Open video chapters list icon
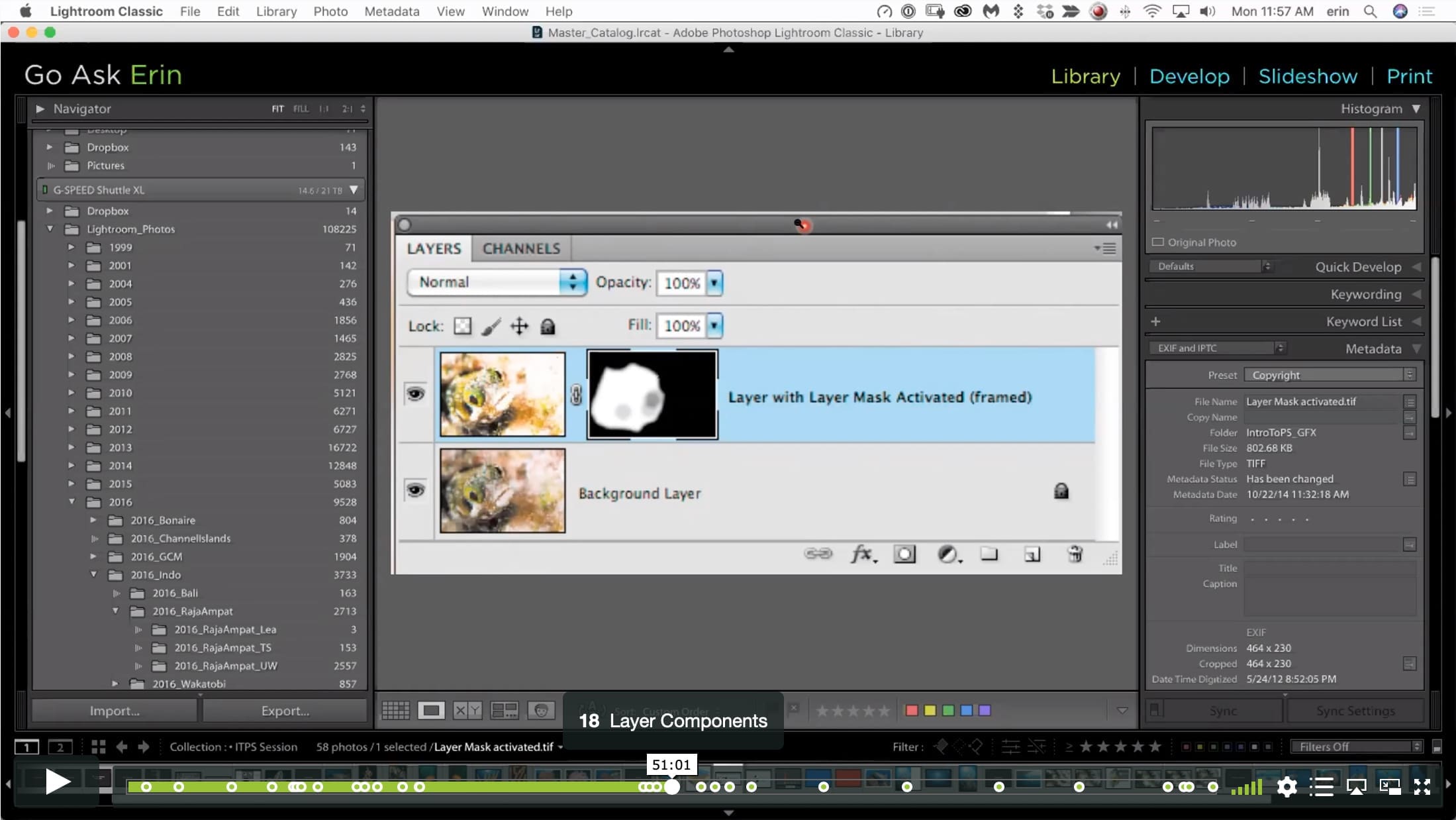This screenshot has width=1456, height=820. [x=1321, y=787]
